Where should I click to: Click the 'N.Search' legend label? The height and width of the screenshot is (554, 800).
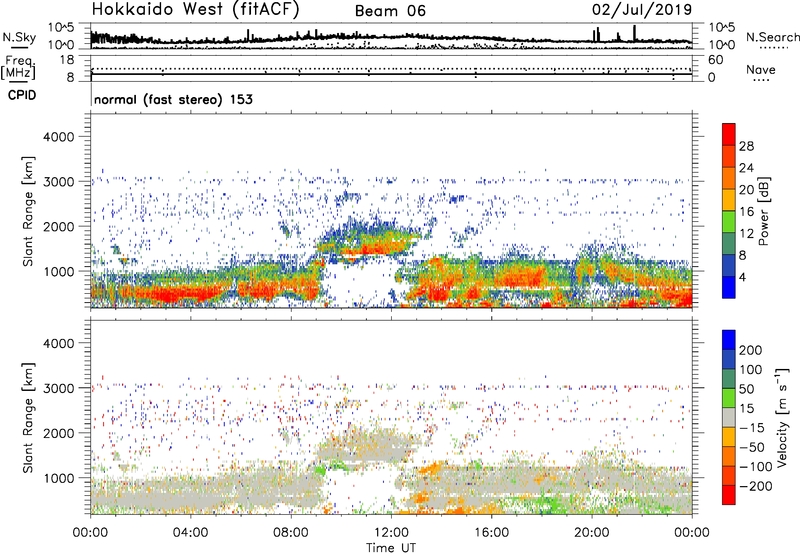[x=772, y=37]
